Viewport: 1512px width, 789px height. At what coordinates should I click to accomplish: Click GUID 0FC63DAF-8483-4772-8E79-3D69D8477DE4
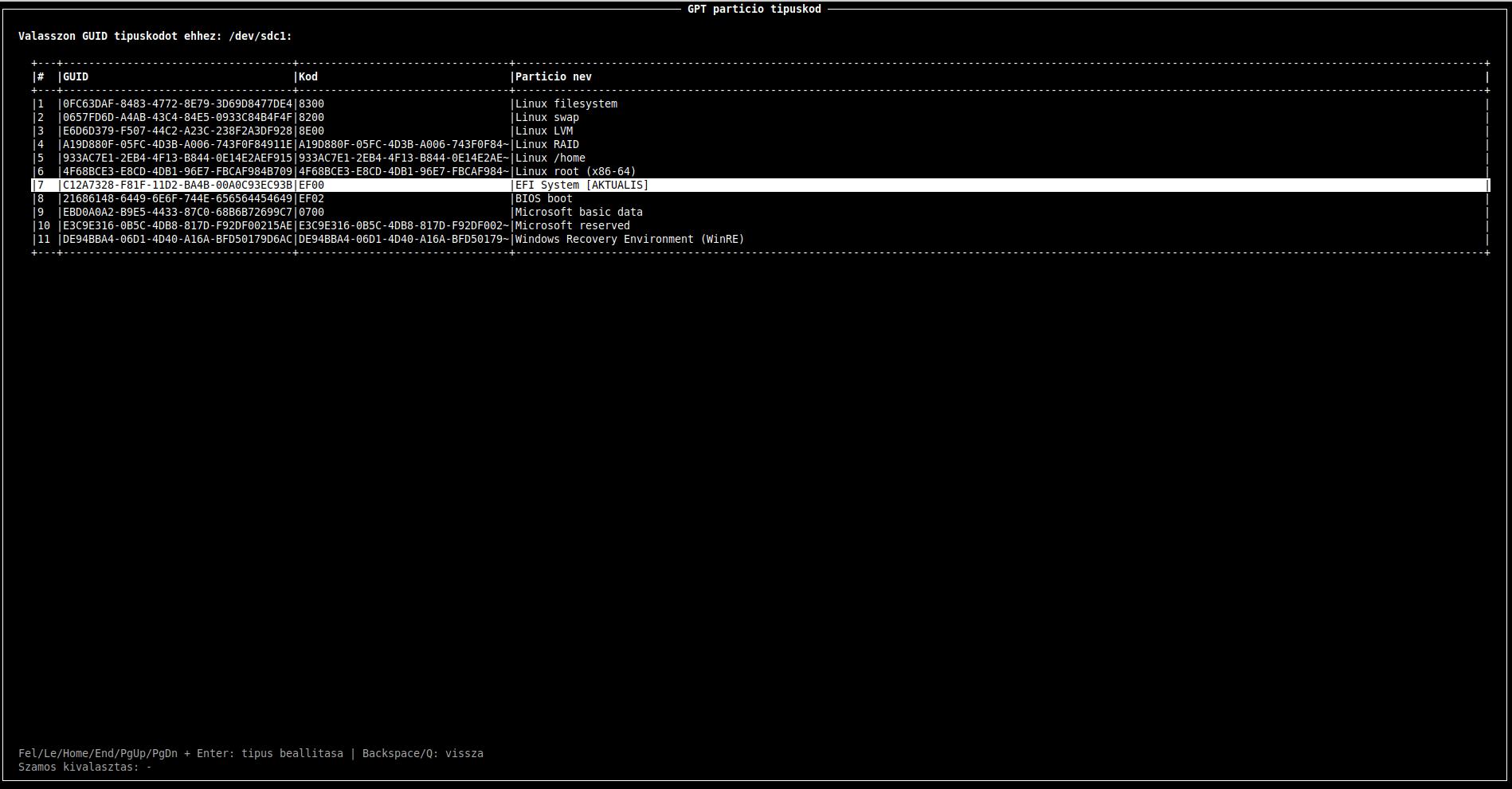178,104
